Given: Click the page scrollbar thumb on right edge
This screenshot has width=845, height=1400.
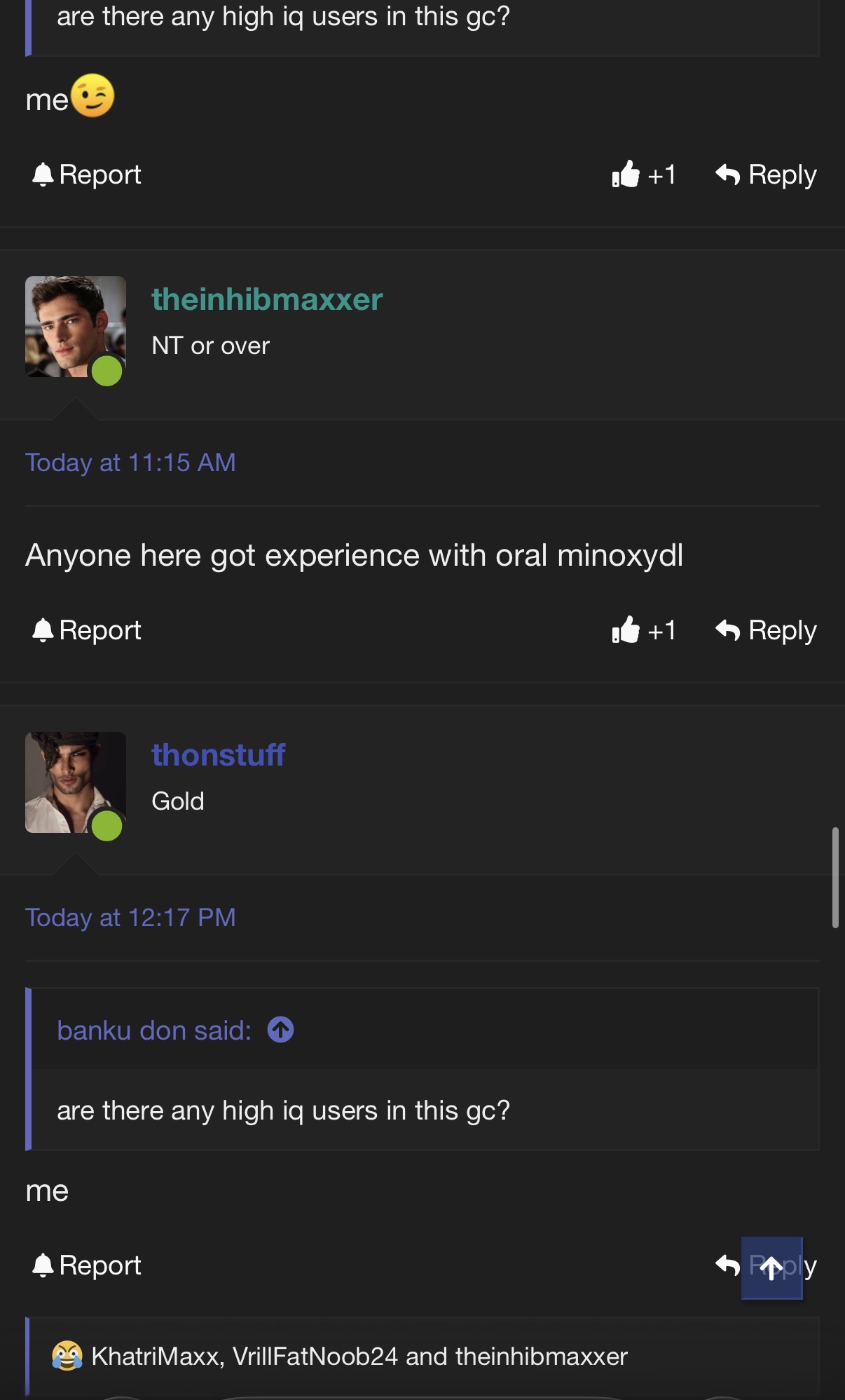Looking at the screenshot, I should (835, 878).
